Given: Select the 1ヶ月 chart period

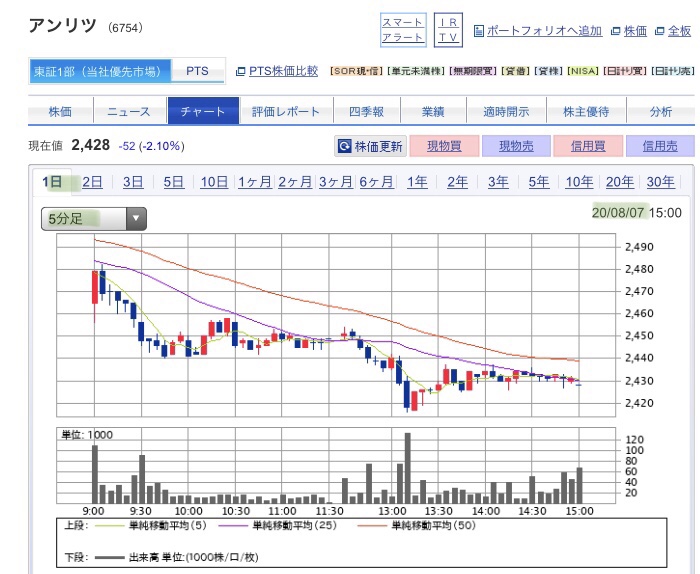Looking at the screenshot, I should coord(254,182).
